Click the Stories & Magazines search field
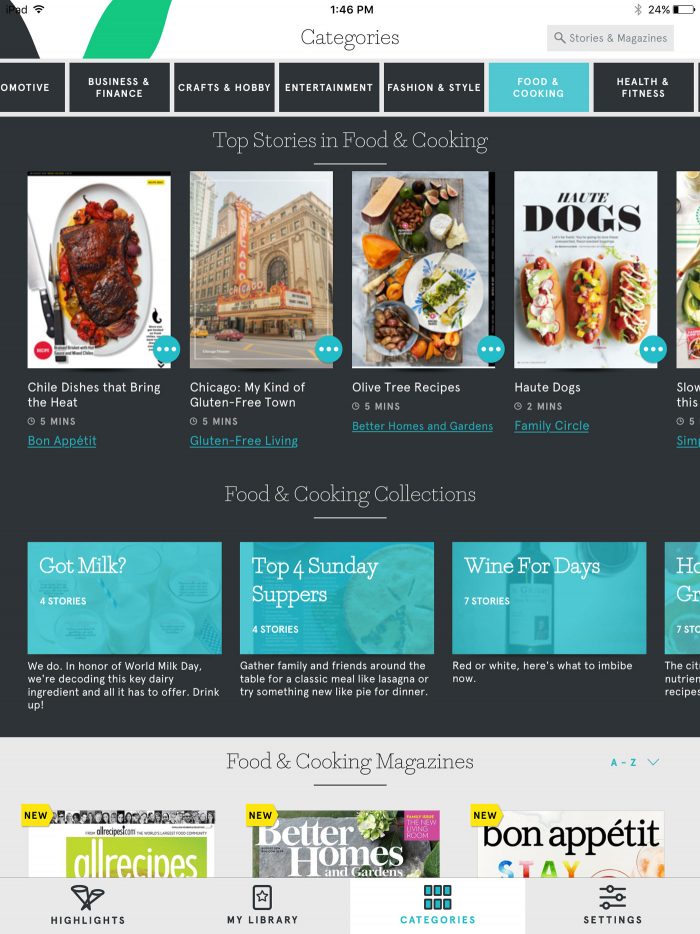The width and height of the screenshot is (700, 934). click(x=610, y=38)
